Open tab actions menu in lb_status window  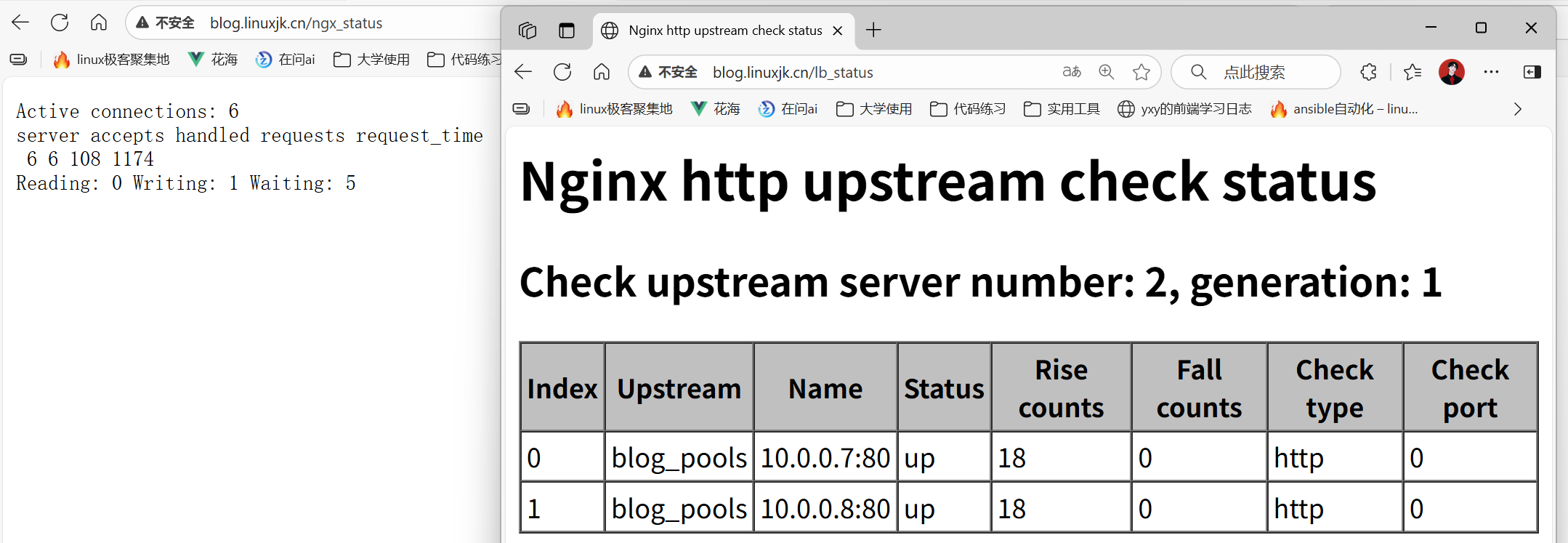[x=567, y=30]
